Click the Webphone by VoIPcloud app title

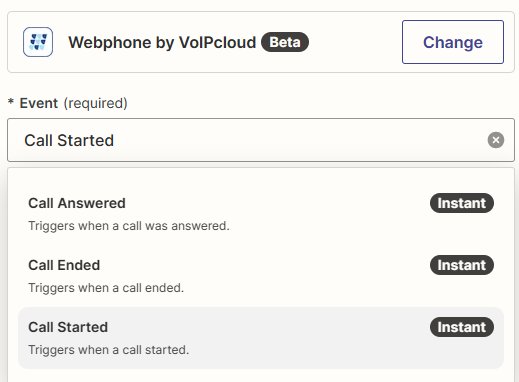pyautogui.click(x=162, y=42)
